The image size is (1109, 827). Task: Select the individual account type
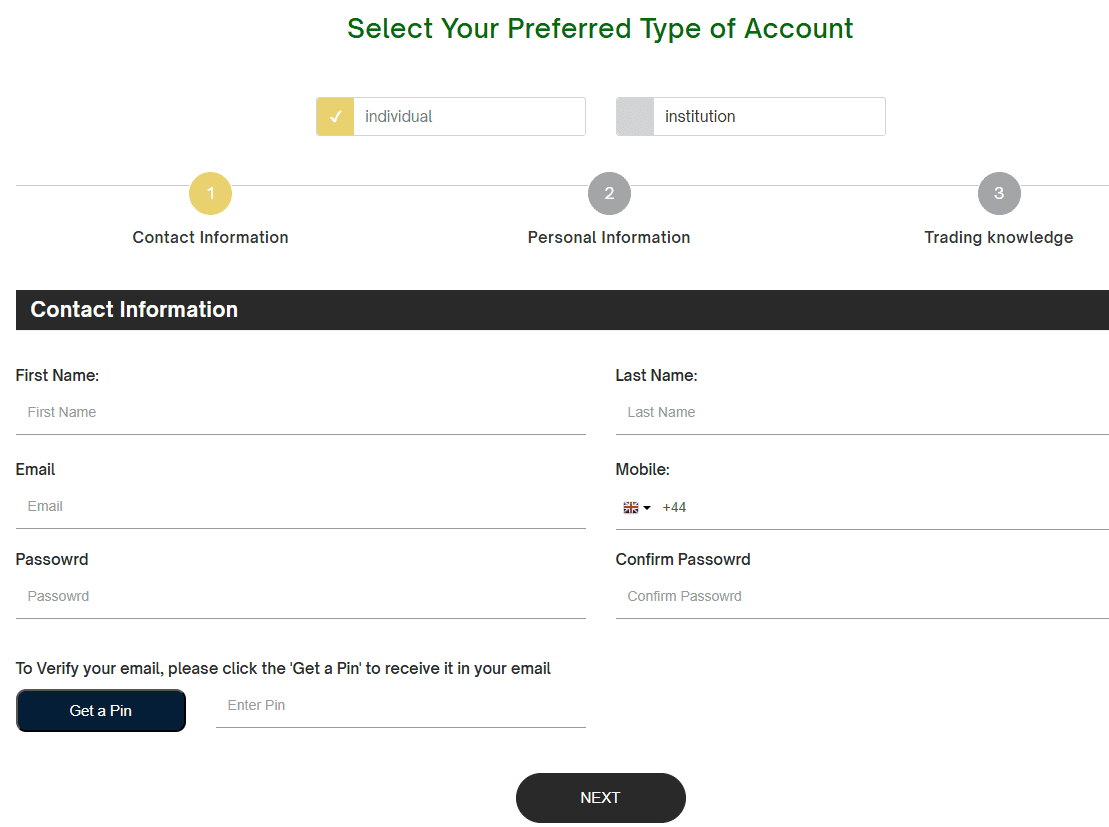(x=450, y=116)
